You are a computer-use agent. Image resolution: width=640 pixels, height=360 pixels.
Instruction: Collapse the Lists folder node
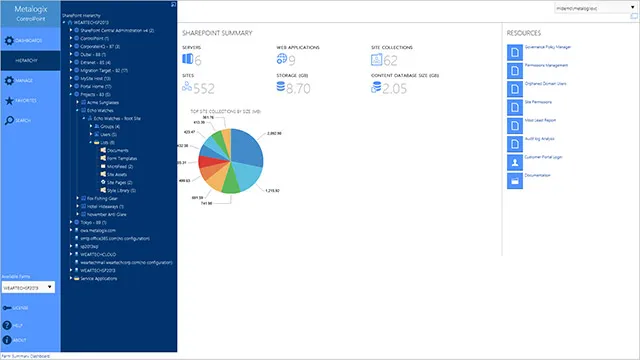pyautogui.click(x=91, y=142)
